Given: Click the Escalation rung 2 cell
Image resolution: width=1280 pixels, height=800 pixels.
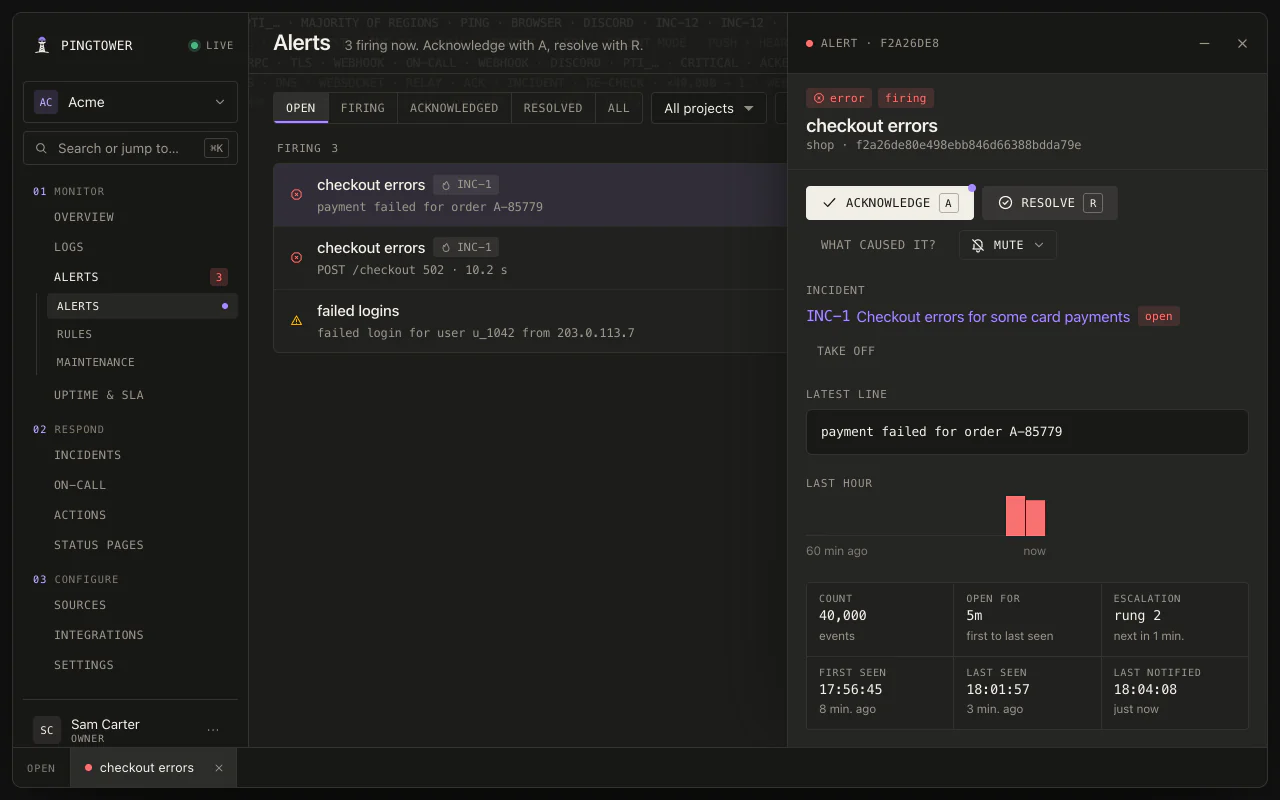Looking at the screenshot, I should click(x=1175, y=620).
